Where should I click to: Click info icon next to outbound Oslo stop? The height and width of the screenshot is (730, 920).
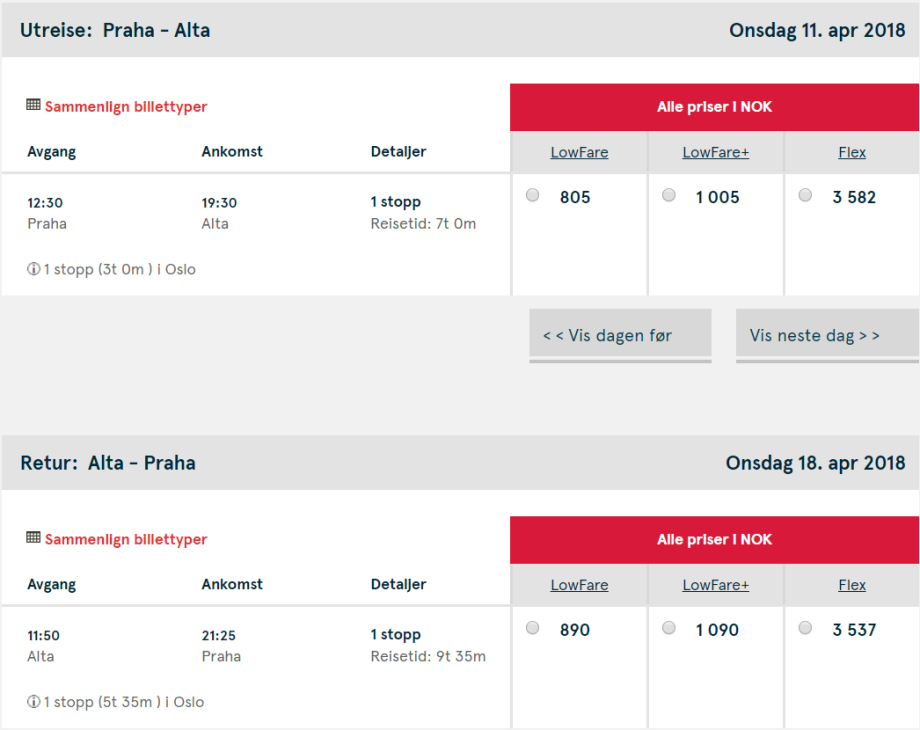pos(33,269)
